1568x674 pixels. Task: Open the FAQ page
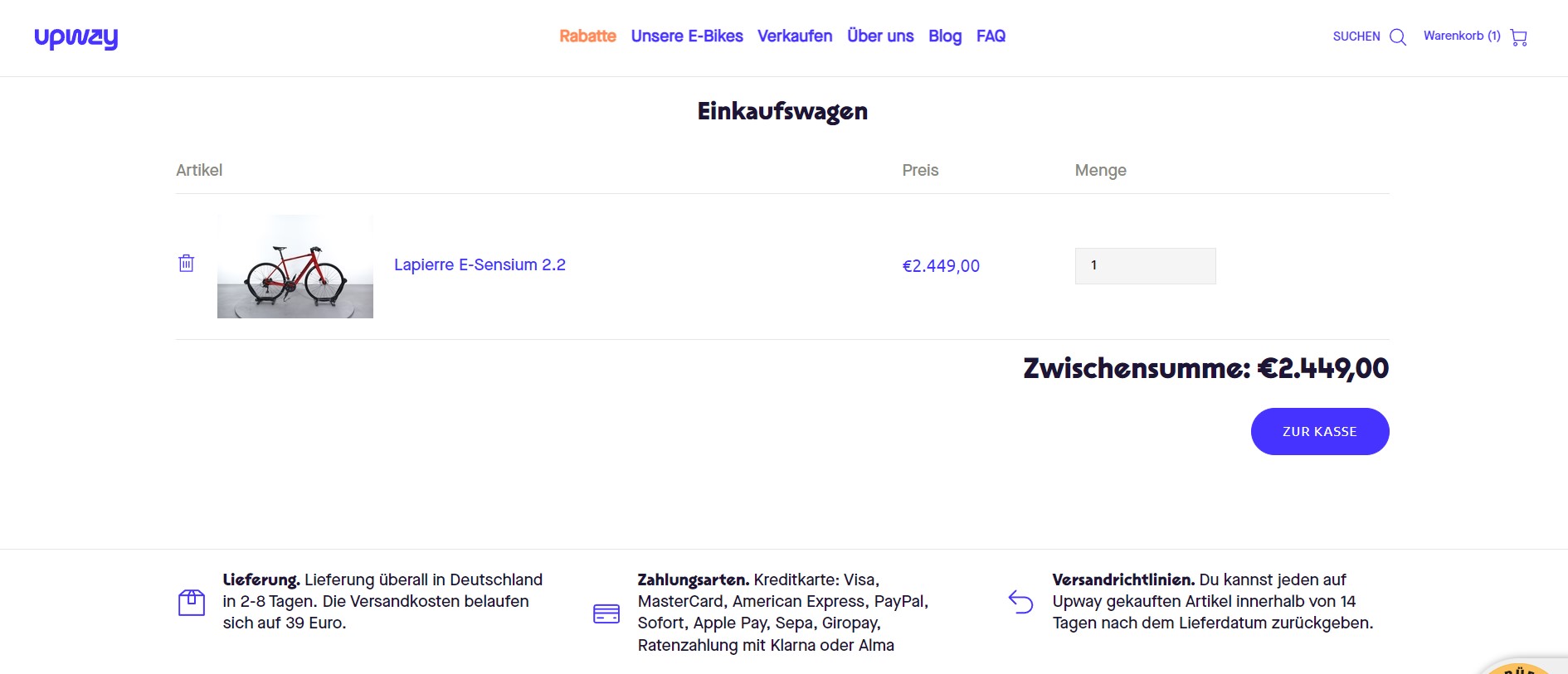point(991,36)
